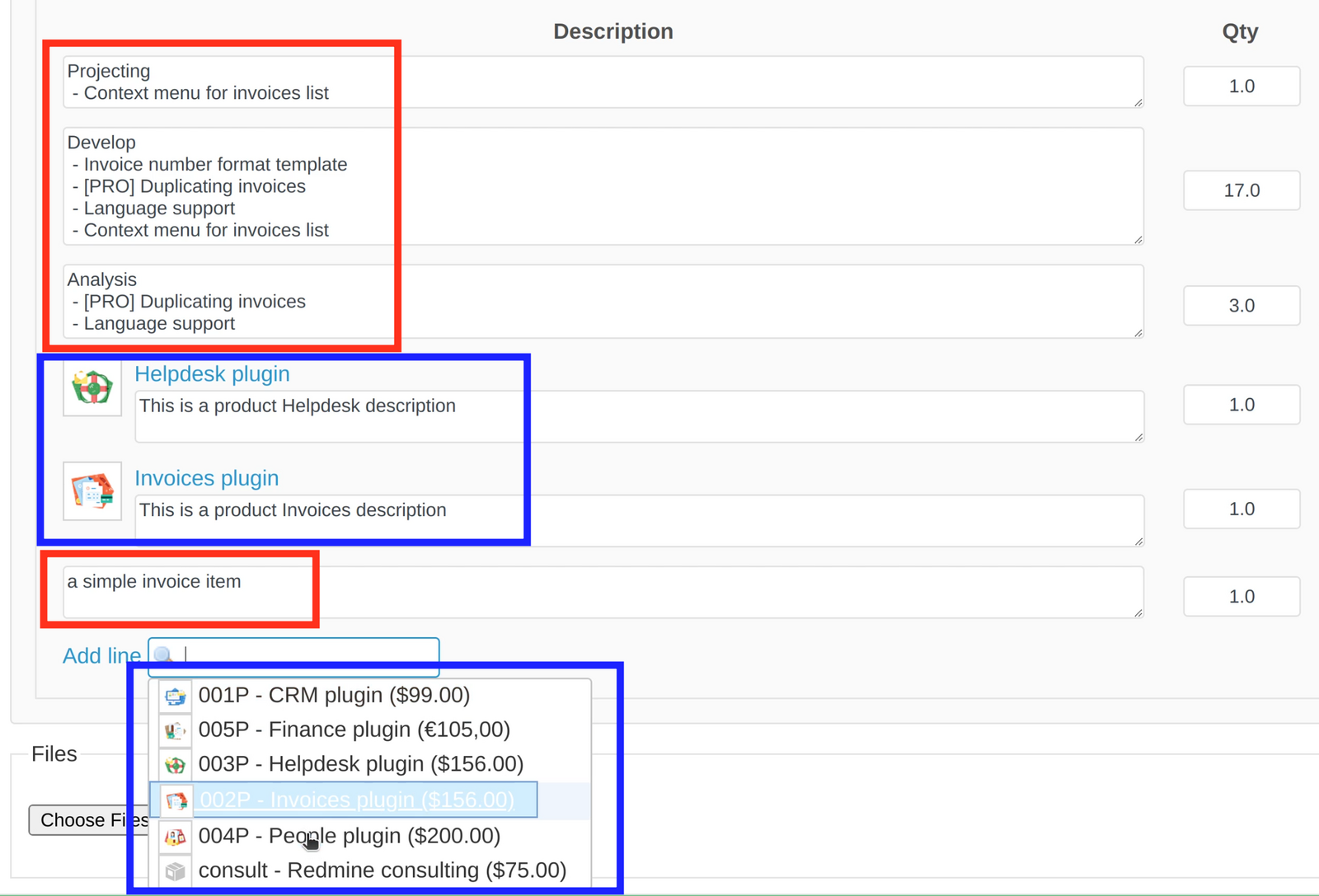Click the Helpdesk plugin product icon thumbnail

coord(92,388)
